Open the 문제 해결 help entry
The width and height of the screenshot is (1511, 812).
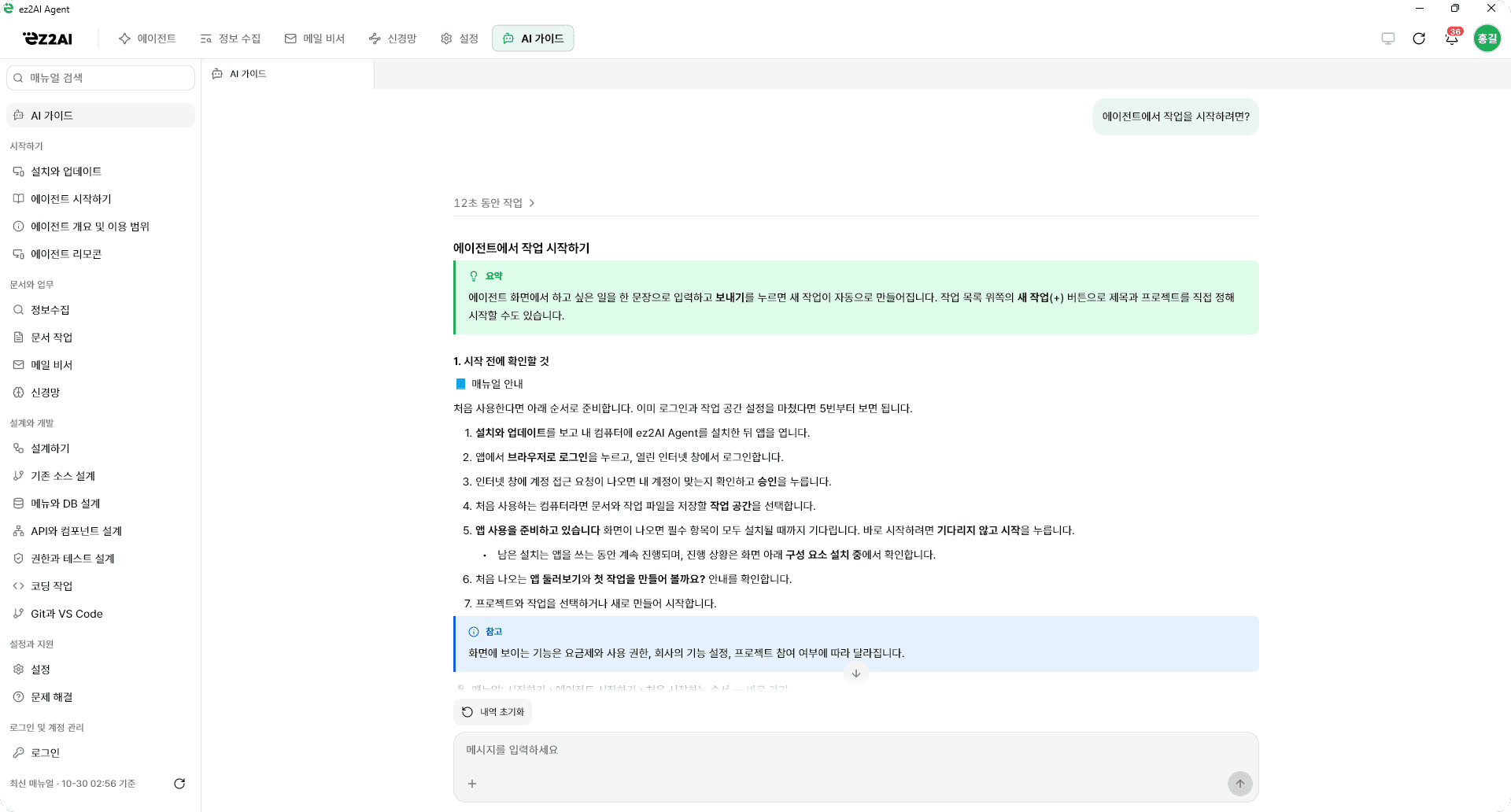(x=101, y=697)
